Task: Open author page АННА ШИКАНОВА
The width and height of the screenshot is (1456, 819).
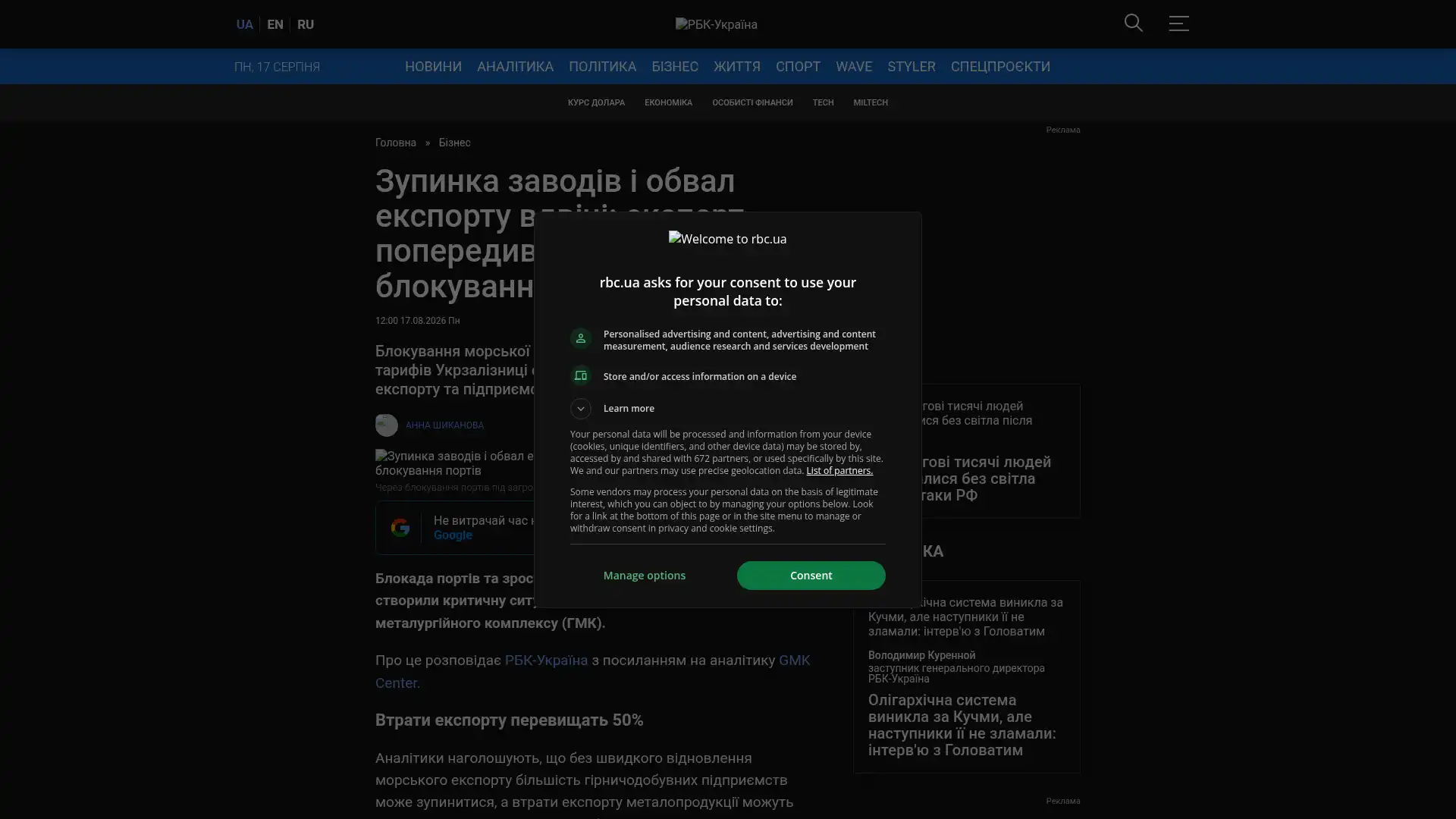Action: pos(444,425)
